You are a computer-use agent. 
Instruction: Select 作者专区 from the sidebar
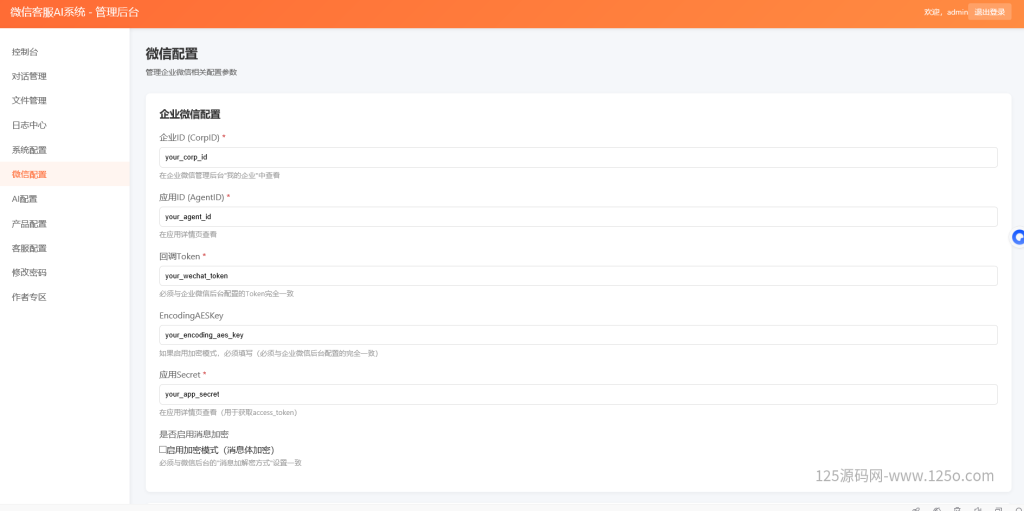pos(29,297)
